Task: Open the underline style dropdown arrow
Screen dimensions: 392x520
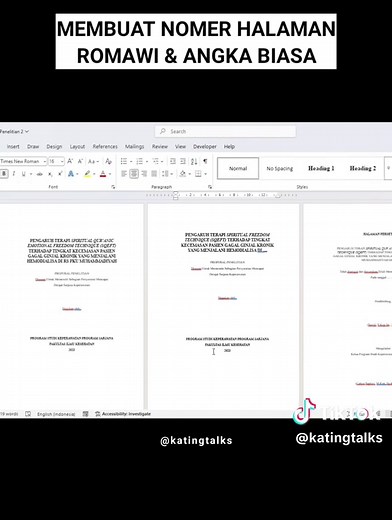Action: pyautogui.click(x=31, y=174)
